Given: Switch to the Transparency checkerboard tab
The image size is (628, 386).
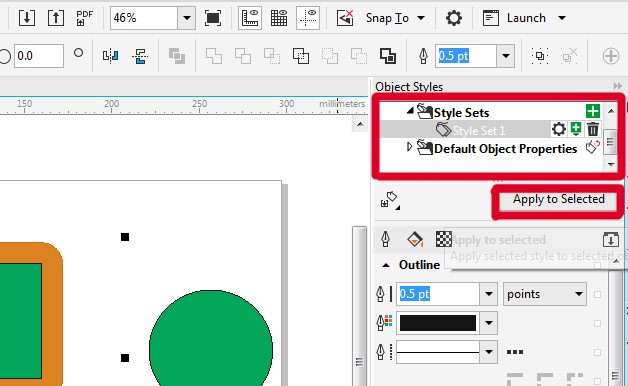Looking at the screenshot, I should coord(443,239).
